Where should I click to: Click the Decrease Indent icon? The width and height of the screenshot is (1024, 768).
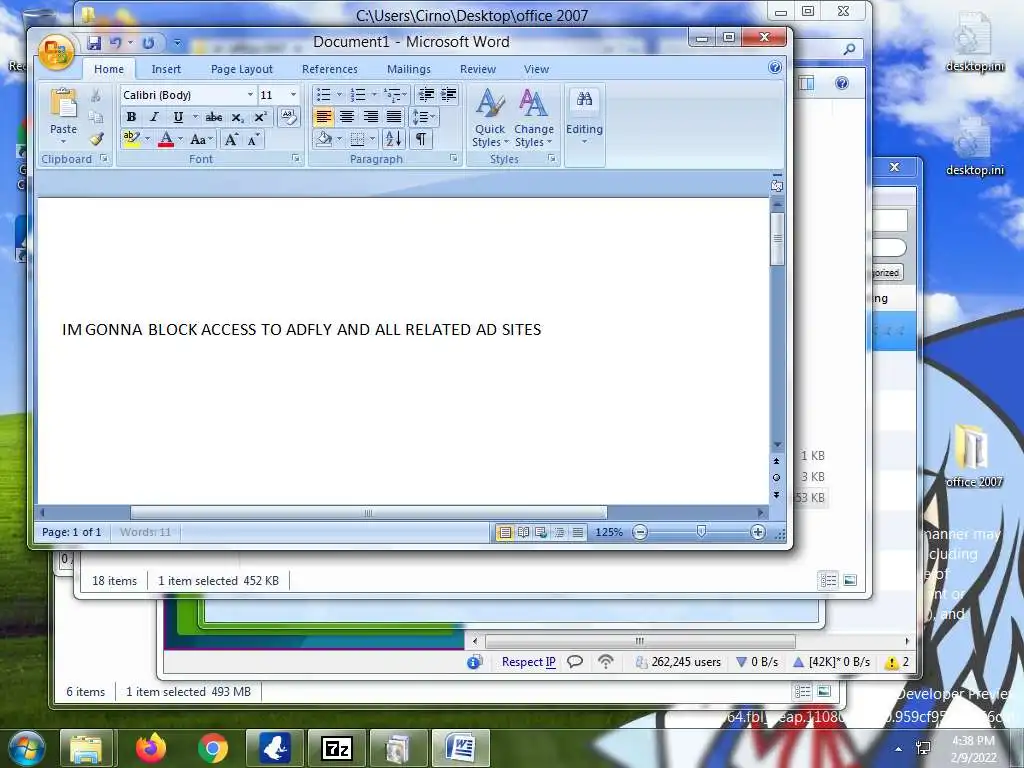(x=426, y=95)
